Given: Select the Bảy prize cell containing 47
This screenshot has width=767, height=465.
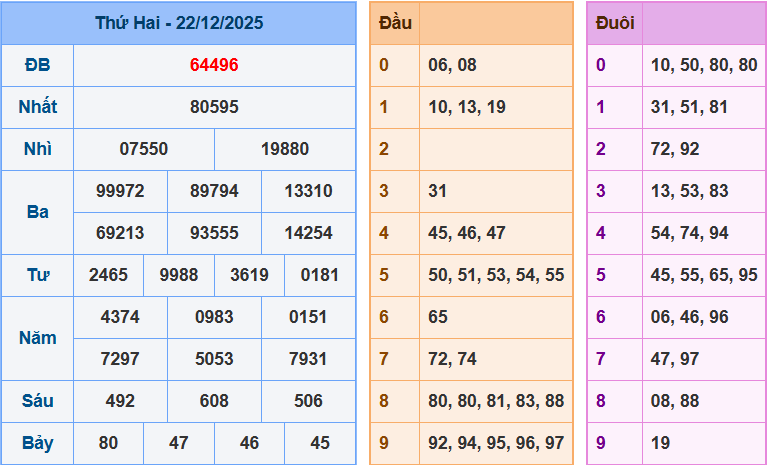Looking at the screenshot, I should click(179, 443).
